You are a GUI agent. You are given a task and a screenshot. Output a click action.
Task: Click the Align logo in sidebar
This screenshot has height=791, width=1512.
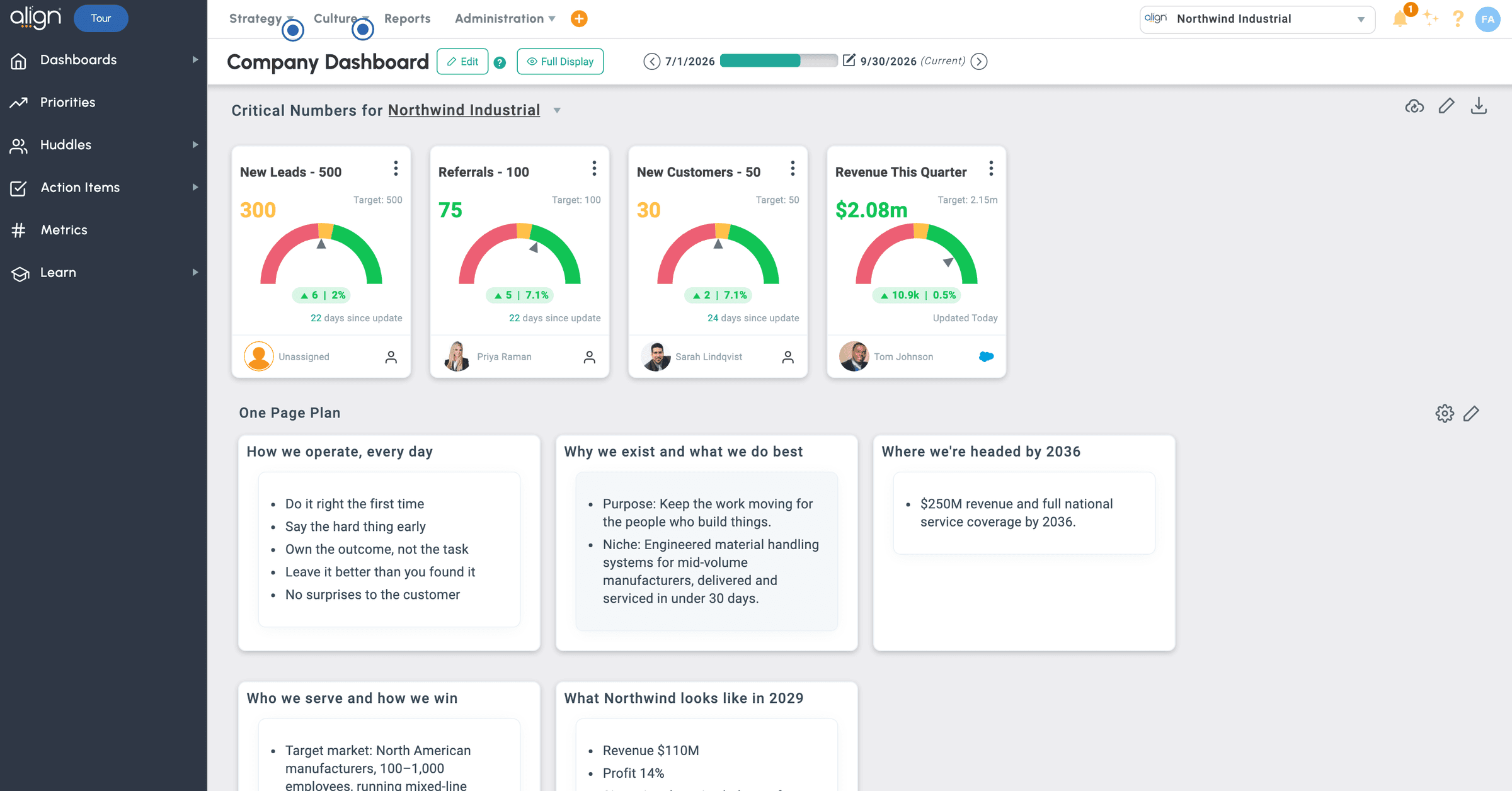35,18
